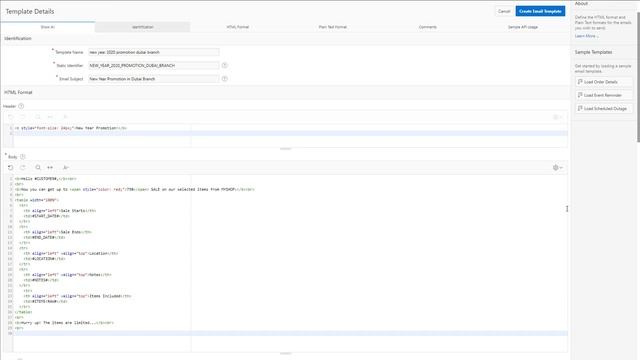The width and height of the screenshot is (640, 360).
Task: Click inside the Header code editor line 1
Action: [x=71, y=128]
